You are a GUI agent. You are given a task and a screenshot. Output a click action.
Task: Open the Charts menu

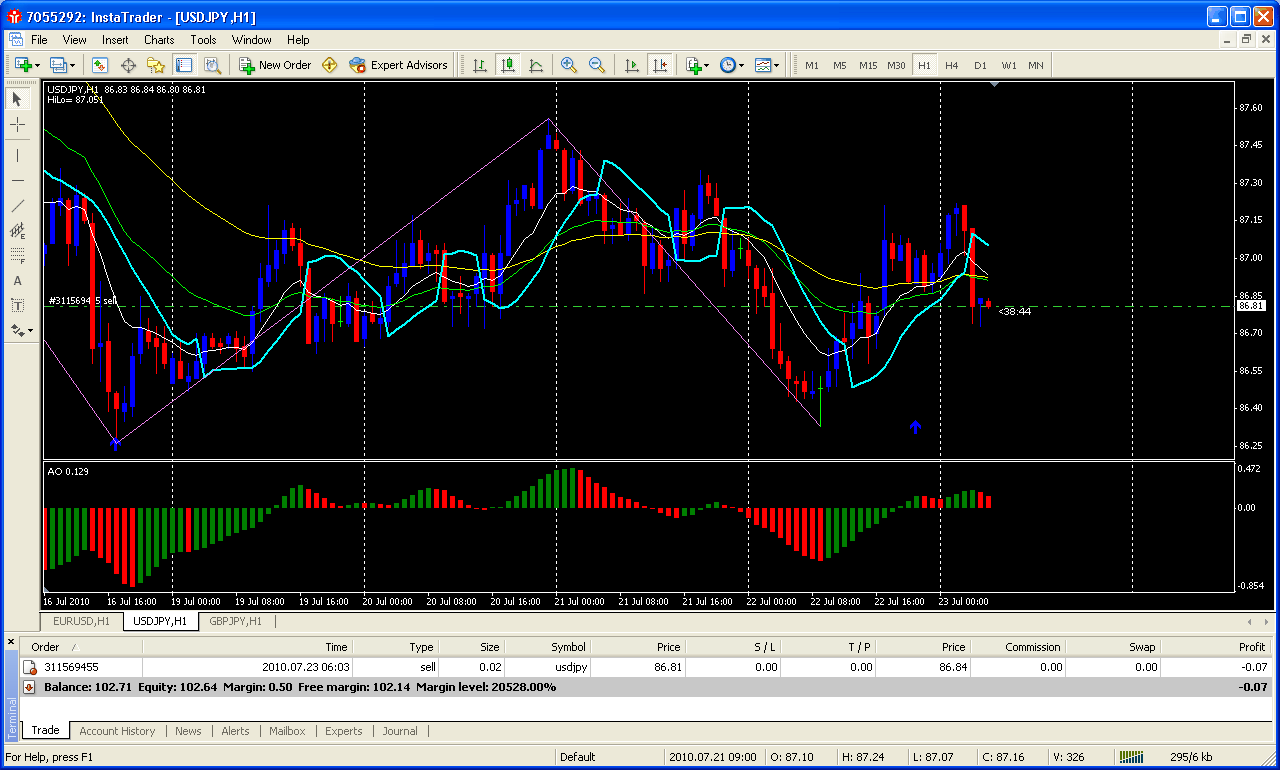(x=159, y=40)
